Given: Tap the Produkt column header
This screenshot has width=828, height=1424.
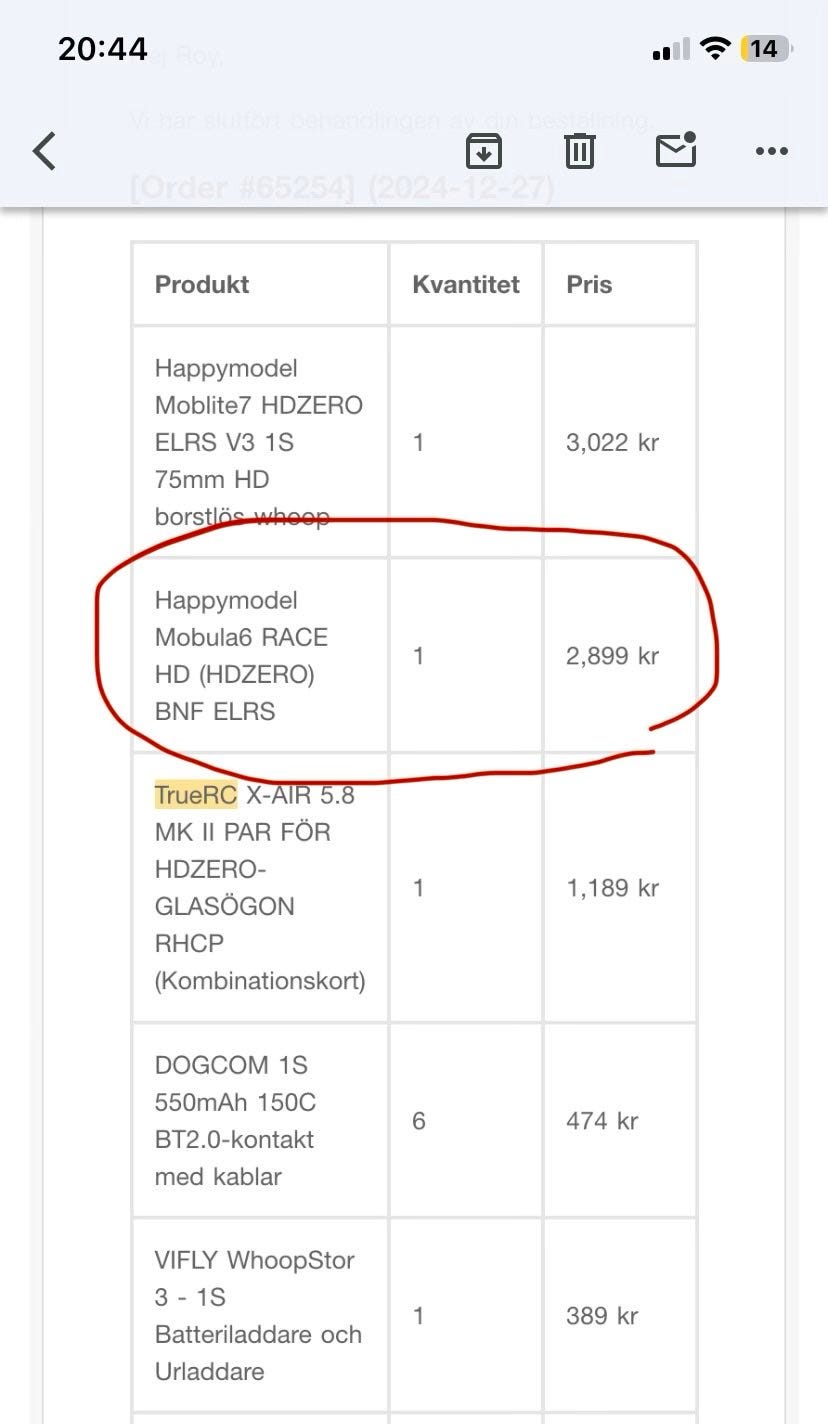Looking at the screenshot, I should click(x=202, y=284).
